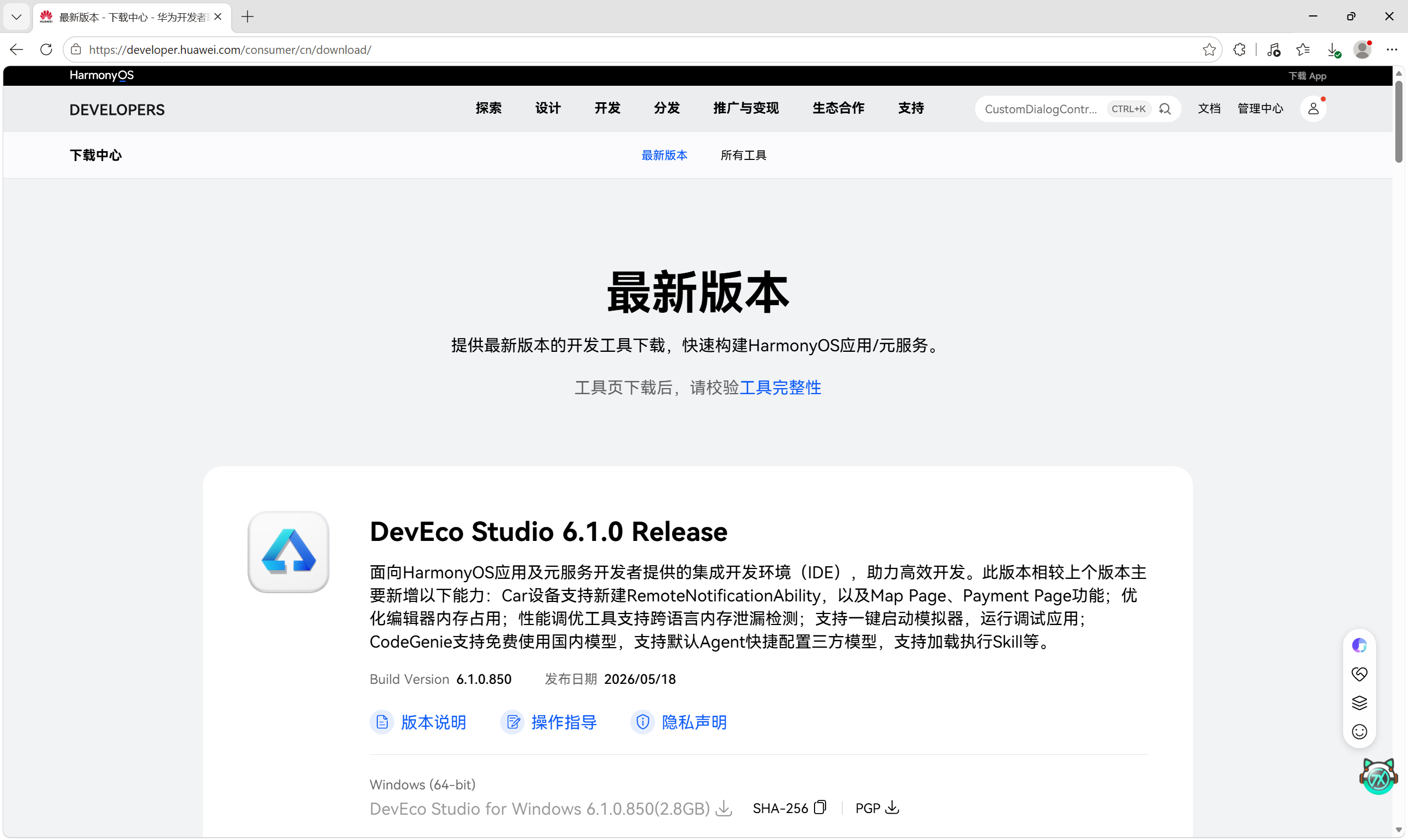Viewport: 1408px width, 840px height.
Task: Open the Favorites list toolbar icon
Action: [1303, 50]
